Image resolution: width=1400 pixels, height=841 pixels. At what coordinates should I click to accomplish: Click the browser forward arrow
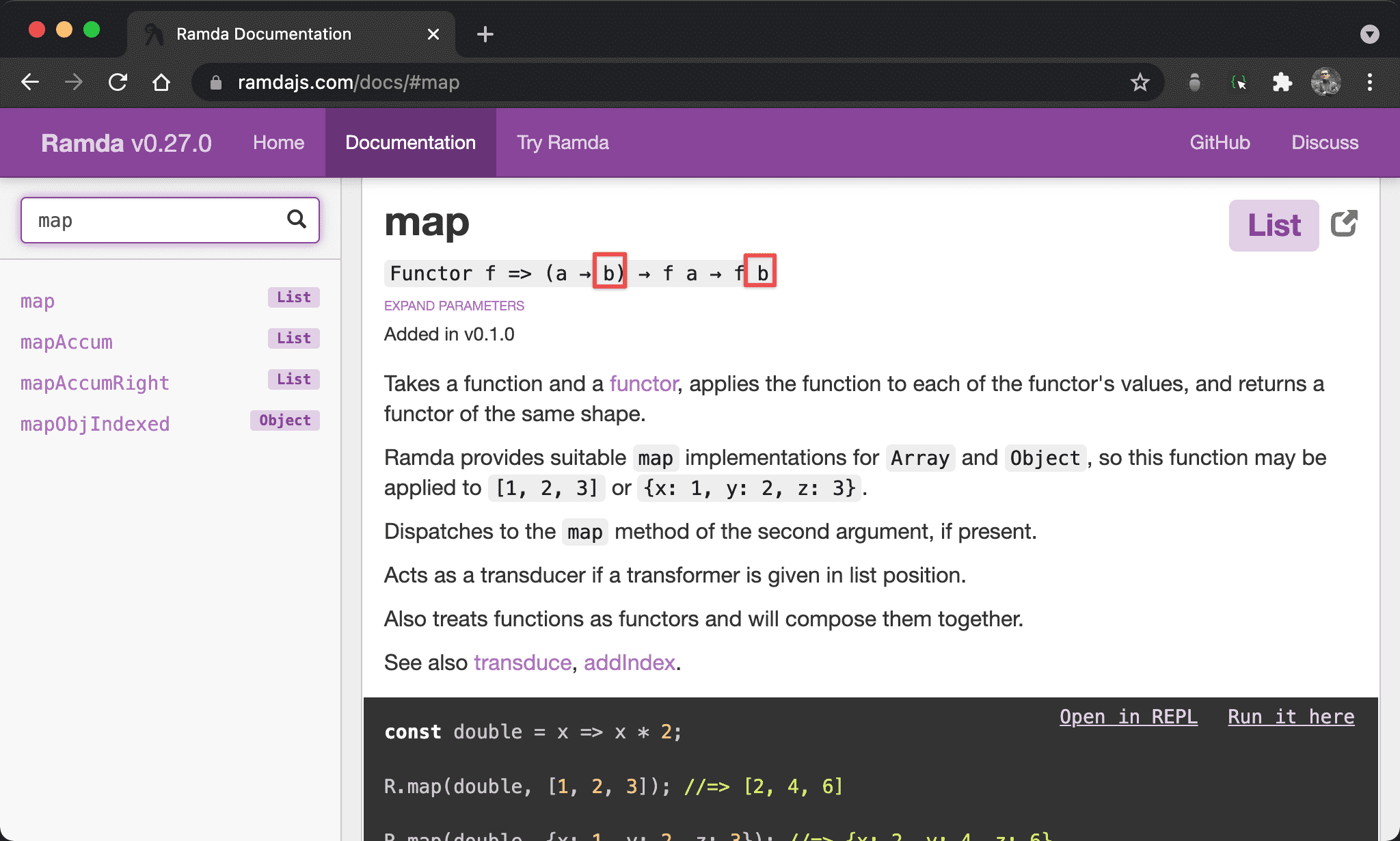click(74, 83)
